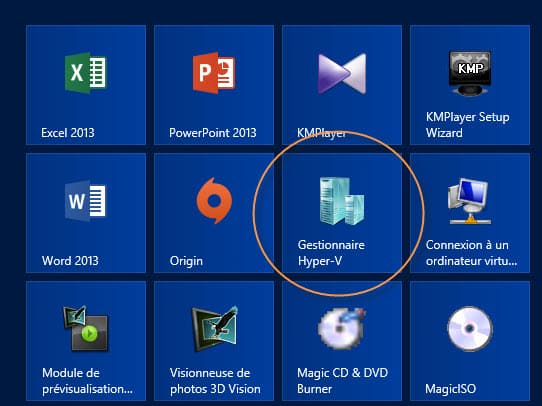Open the 3D Vision eagle photo icon
542x406 pixels.
pos(214,329)
